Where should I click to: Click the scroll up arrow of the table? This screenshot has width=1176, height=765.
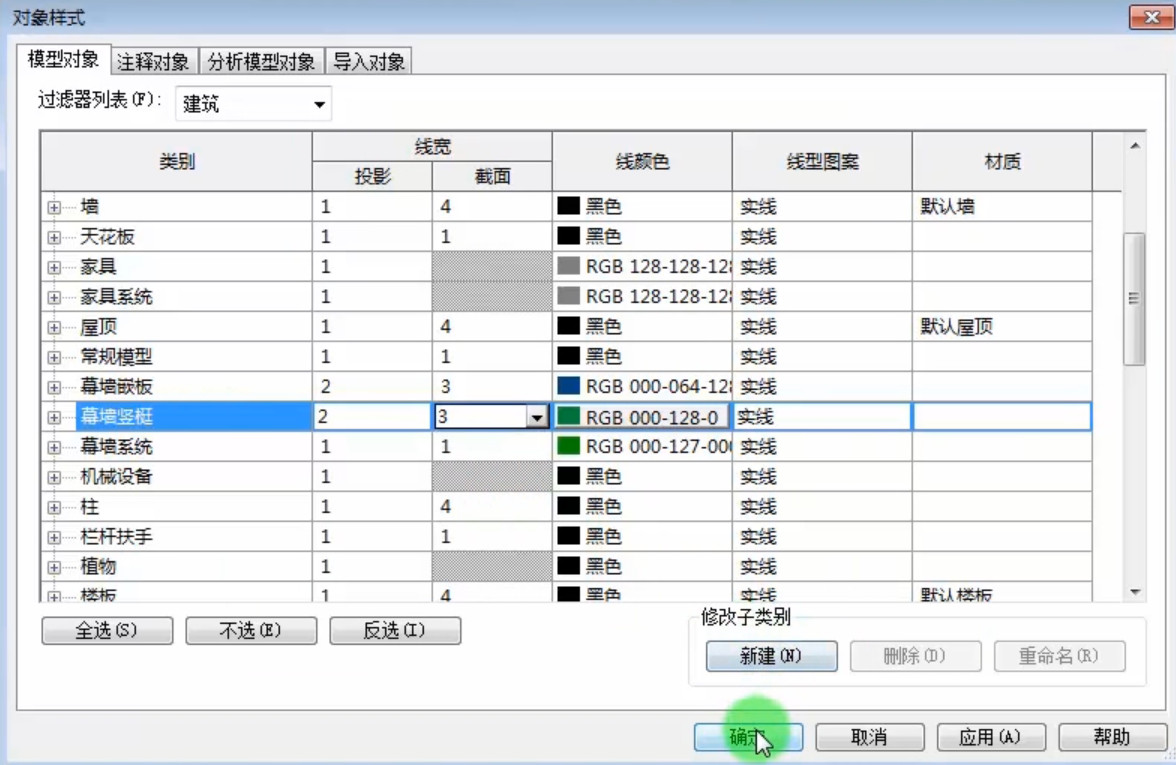1135,146
